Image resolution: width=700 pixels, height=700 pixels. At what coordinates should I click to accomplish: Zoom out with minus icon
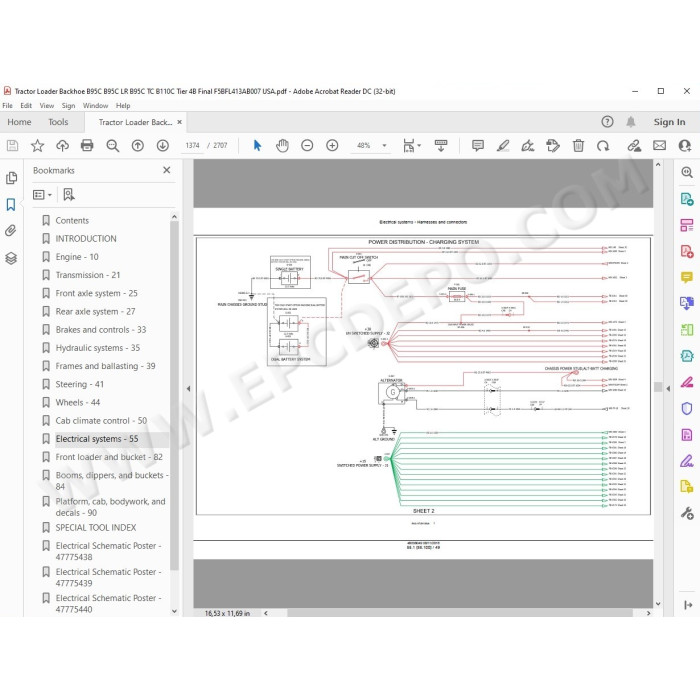(x=307, y=146)
